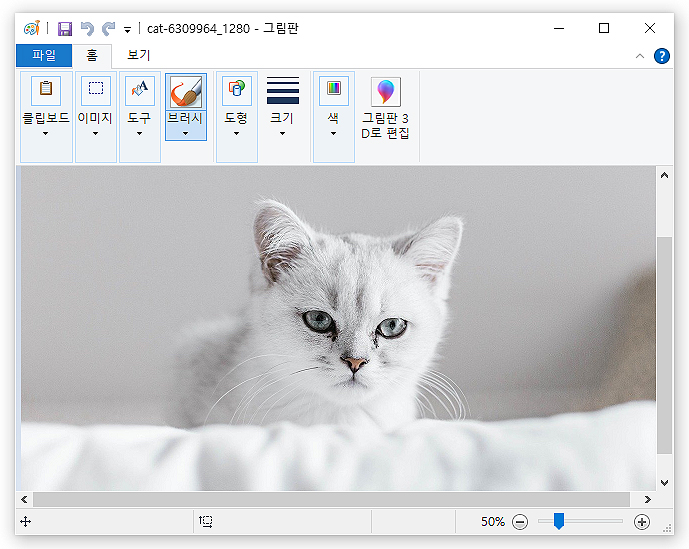This screenshot has width=689, height=549.
Task: Click the 크기 line thickness icon
Action: coord(283,91)
